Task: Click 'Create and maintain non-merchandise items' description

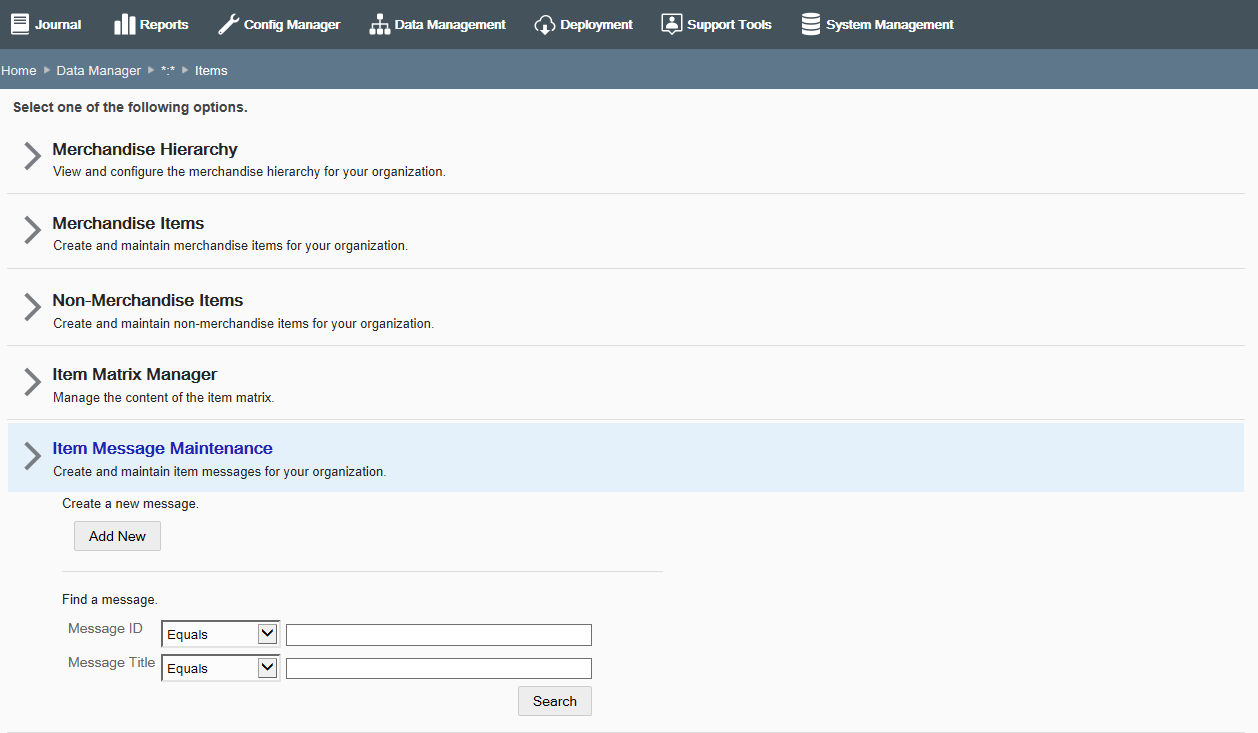Action: [x=243, y=324]
